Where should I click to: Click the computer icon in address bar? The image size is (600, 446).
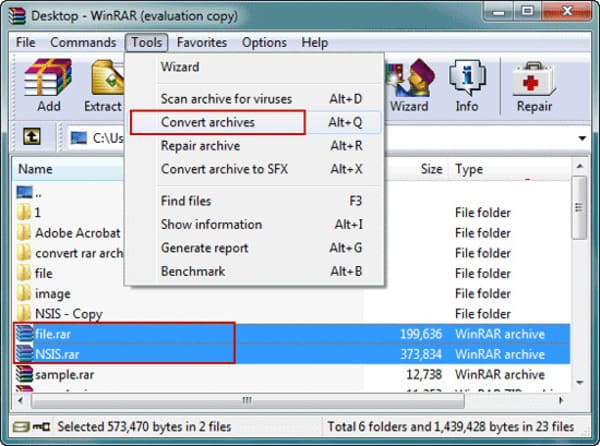pyautogui.click(x=79, y=138)
